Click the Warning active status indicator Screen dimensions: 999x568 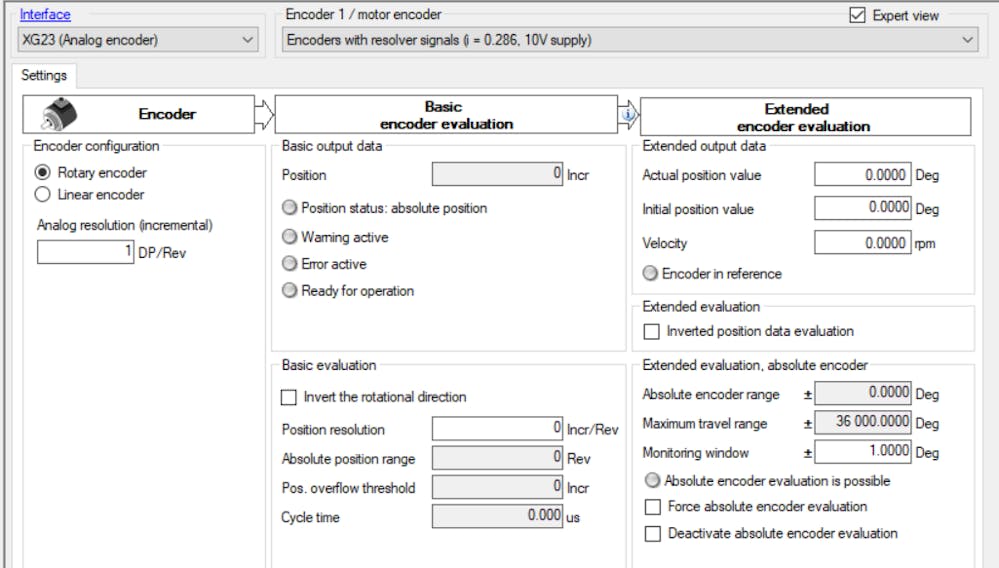(290, 237)
